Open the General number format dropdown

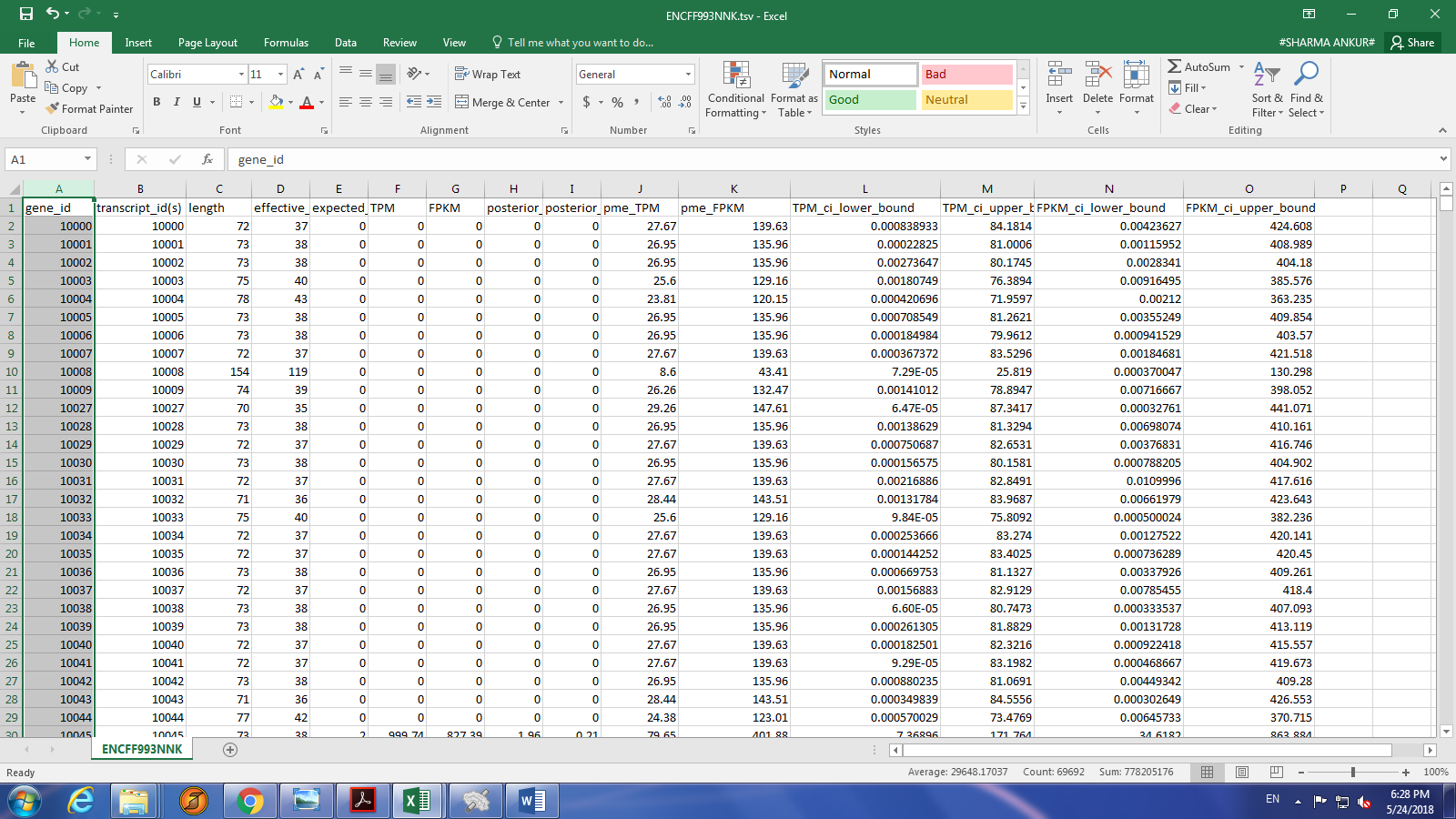688,75
